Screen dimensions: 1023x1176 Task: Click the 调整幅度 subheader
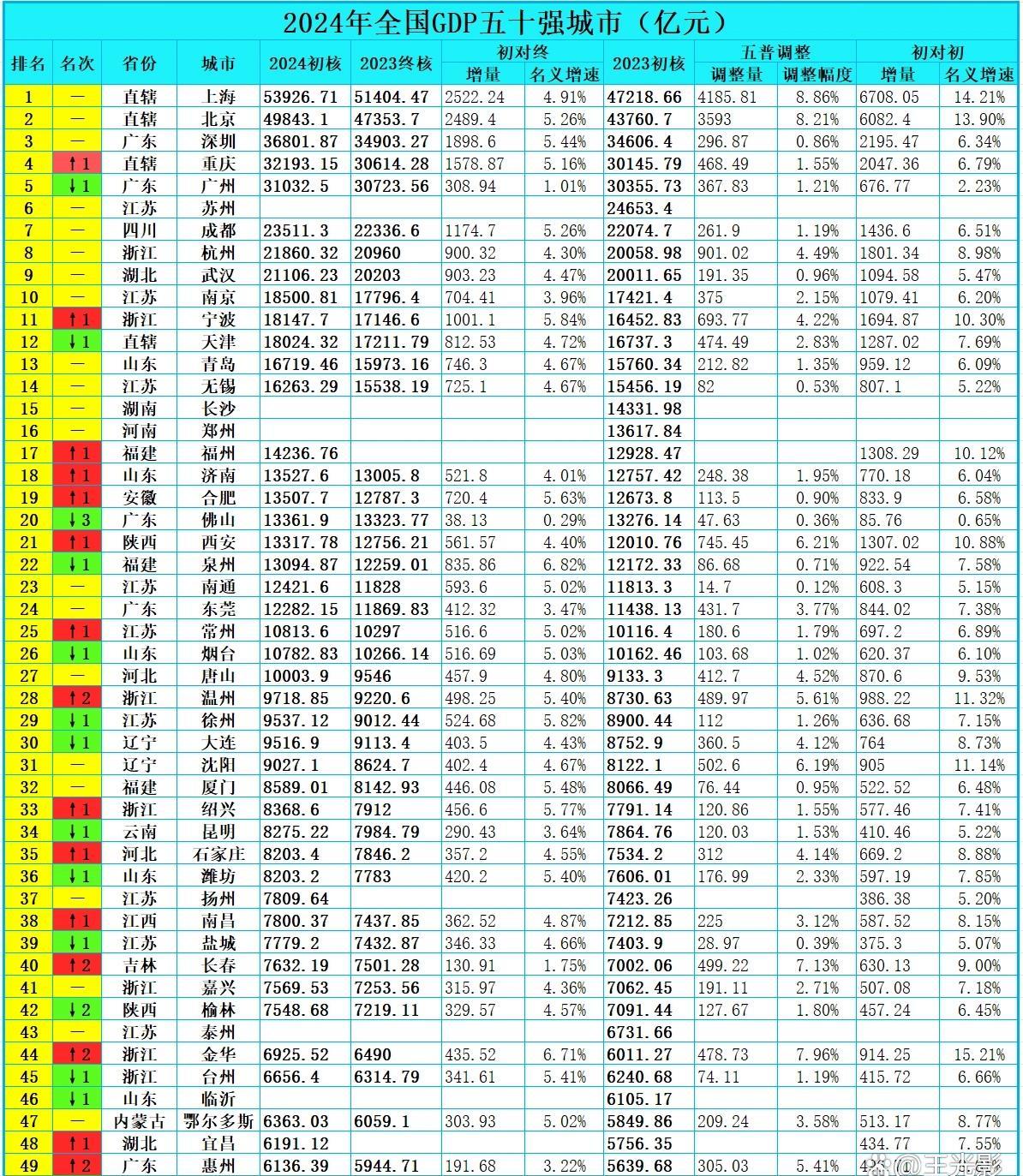[x=817, y=75]
